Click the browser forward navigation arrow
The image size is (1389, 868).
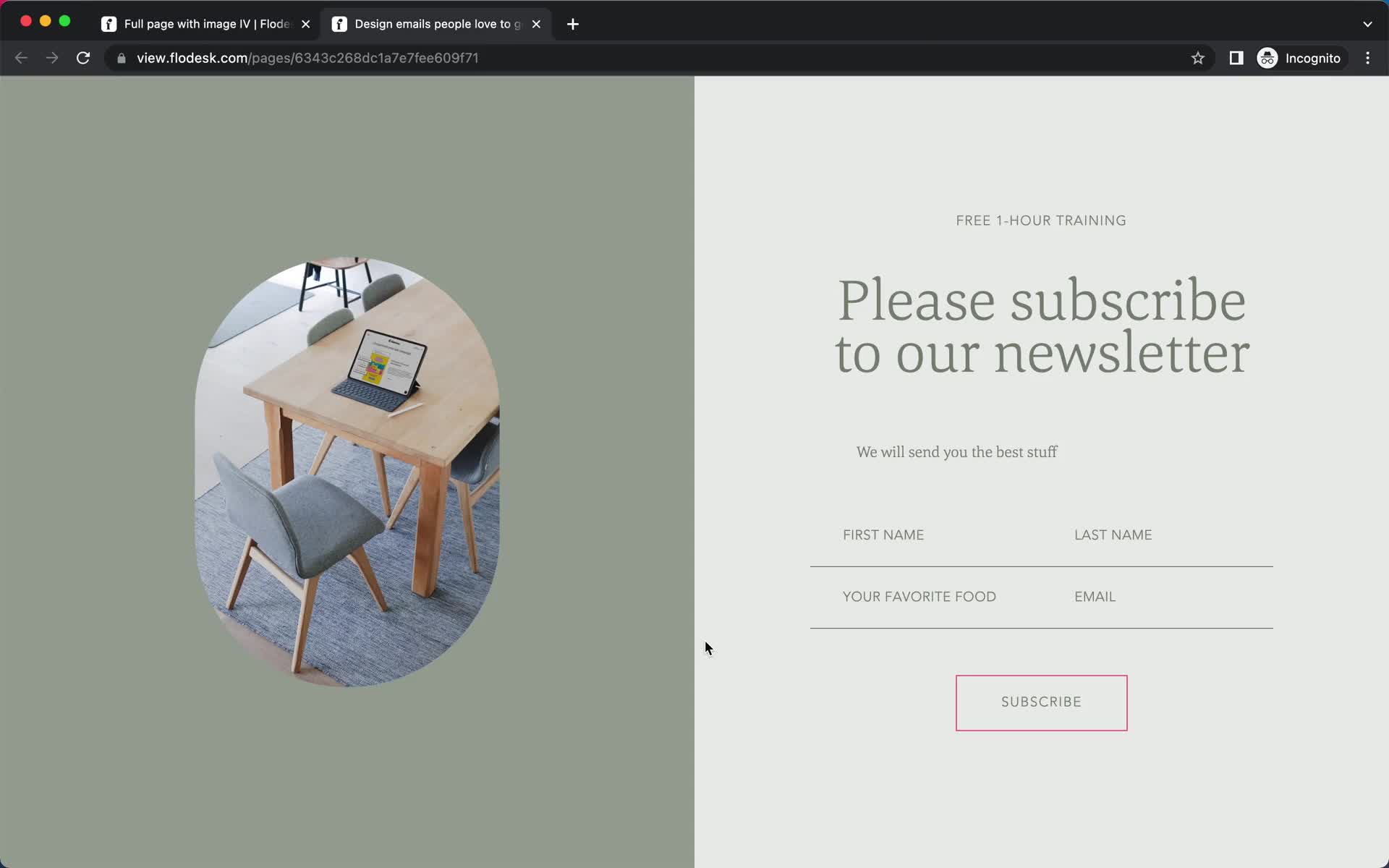[52, 58]
